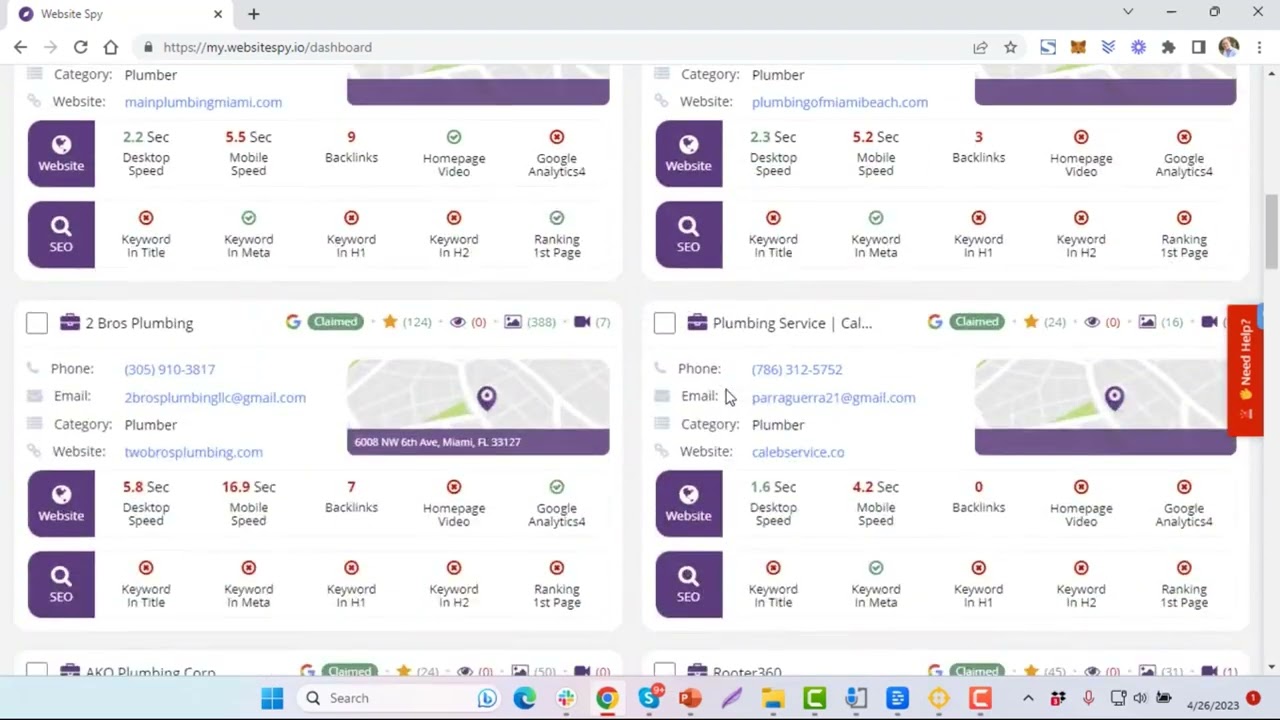
Task: Reload the Website Spy dashboard
Action: tap(80, 47)
